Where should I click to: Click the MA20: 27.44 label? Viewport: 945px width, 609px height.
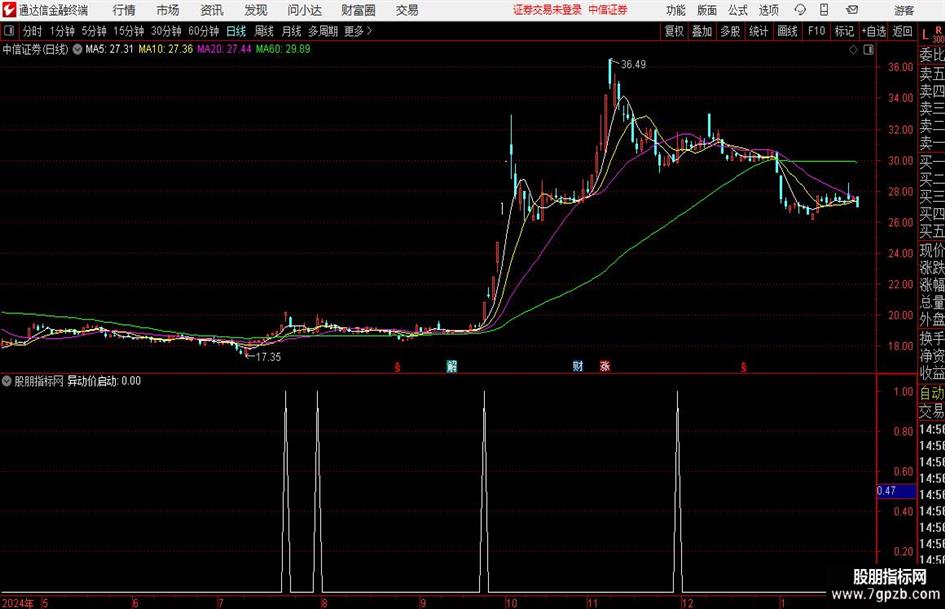[224, 49]
